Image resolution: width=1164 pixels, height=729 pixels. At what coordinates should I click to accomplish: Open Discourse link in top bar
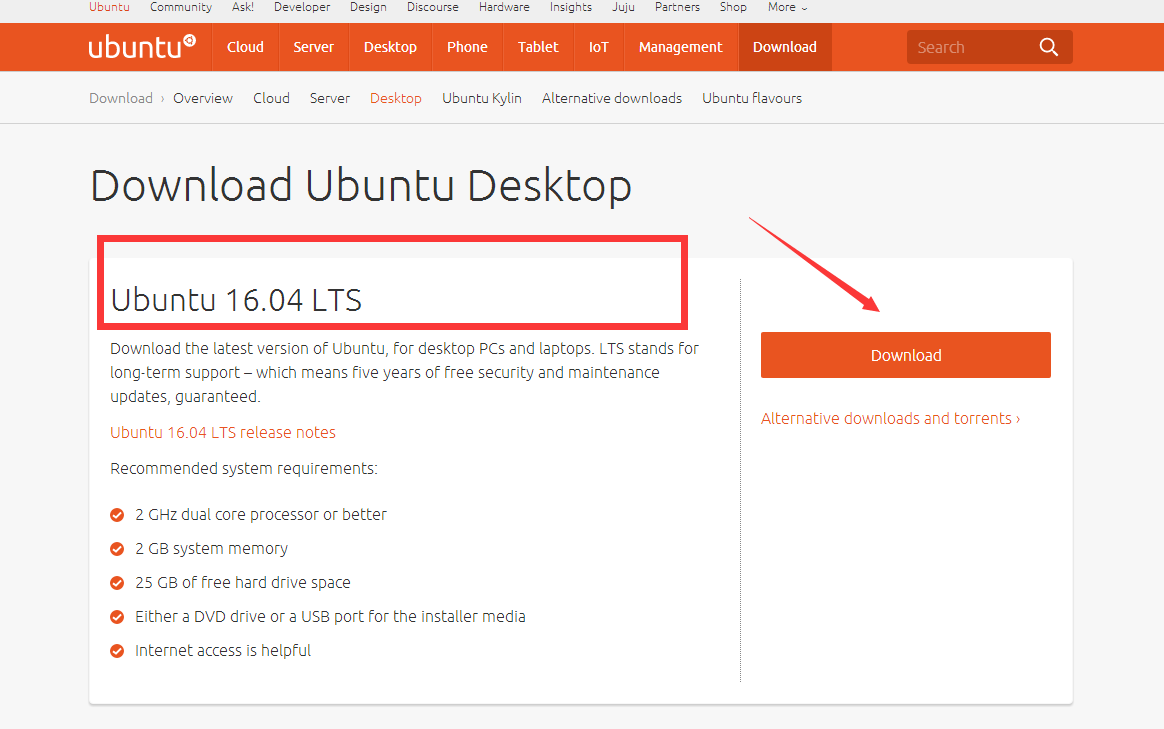433,7
